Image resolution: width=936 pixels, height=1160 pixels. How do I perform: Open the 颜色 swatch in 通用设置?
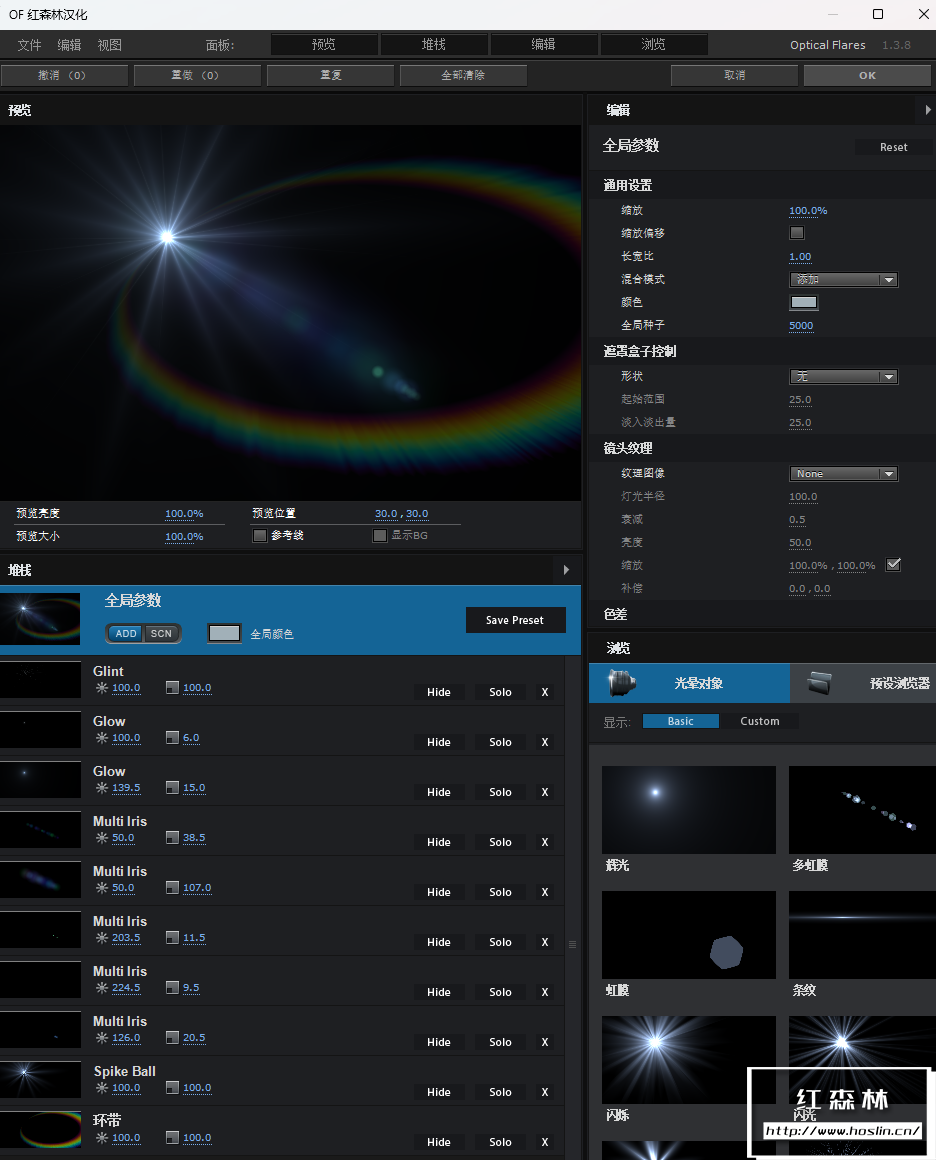tap(804, 302)
